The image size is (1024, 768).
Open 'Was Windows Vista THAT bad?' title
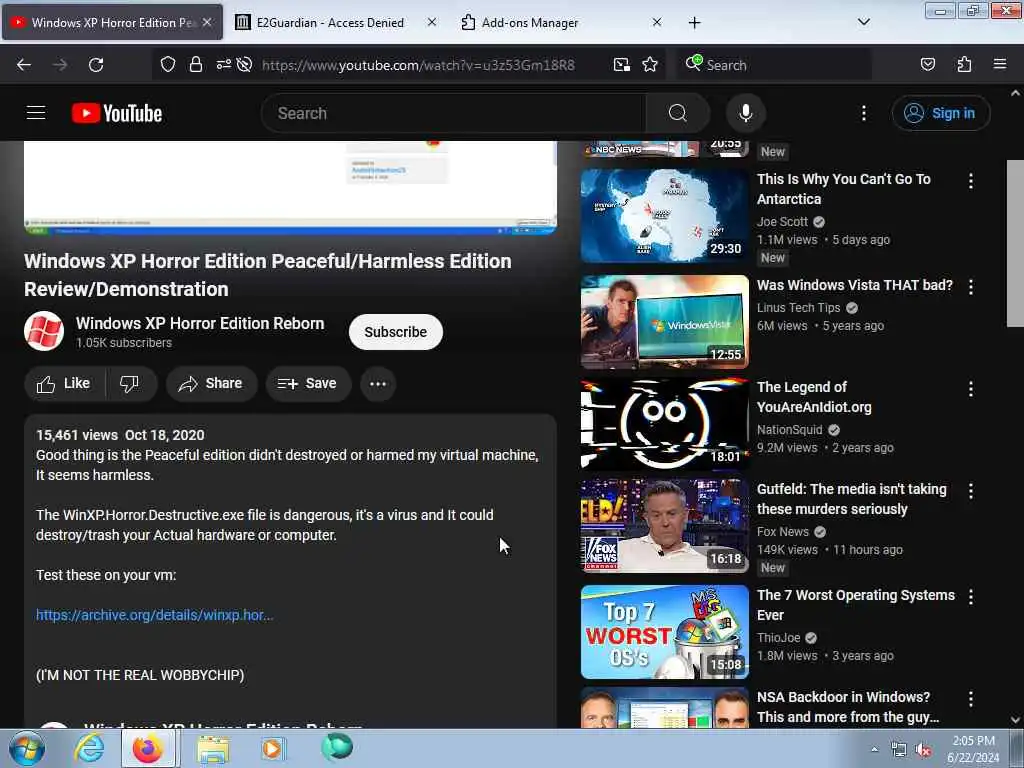(x=854, y=285)
